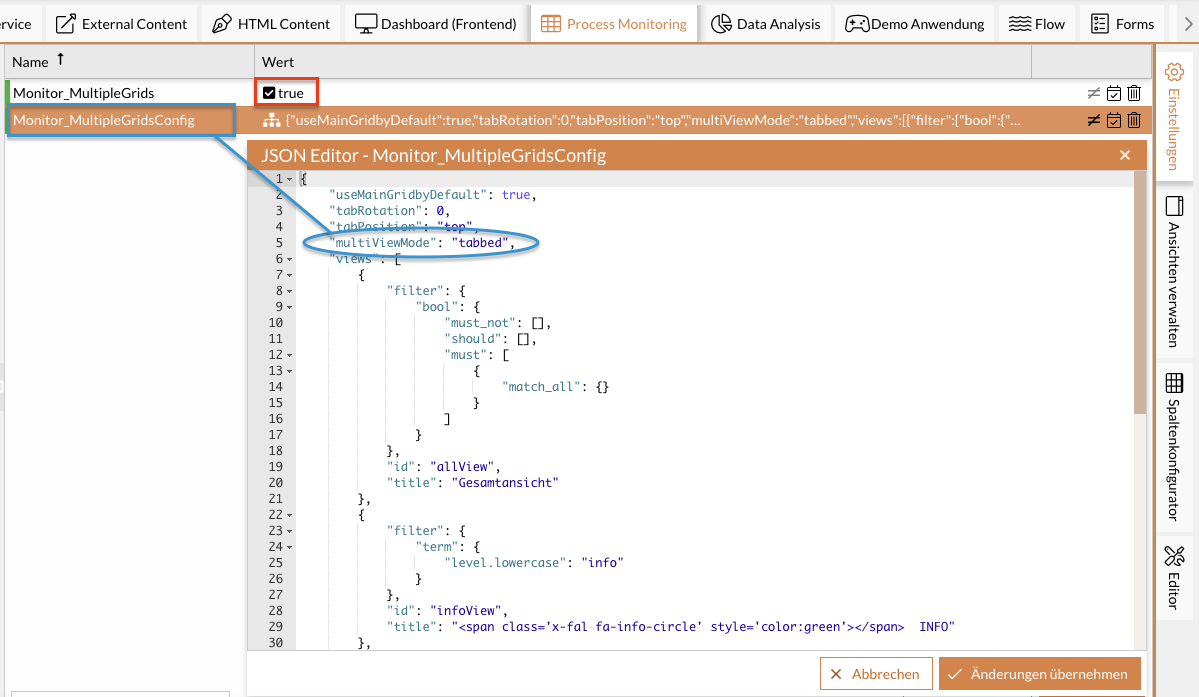This screenshot has width=1199, height=697.
Task: Open the Editor side panel
Action: (1174, 577)
